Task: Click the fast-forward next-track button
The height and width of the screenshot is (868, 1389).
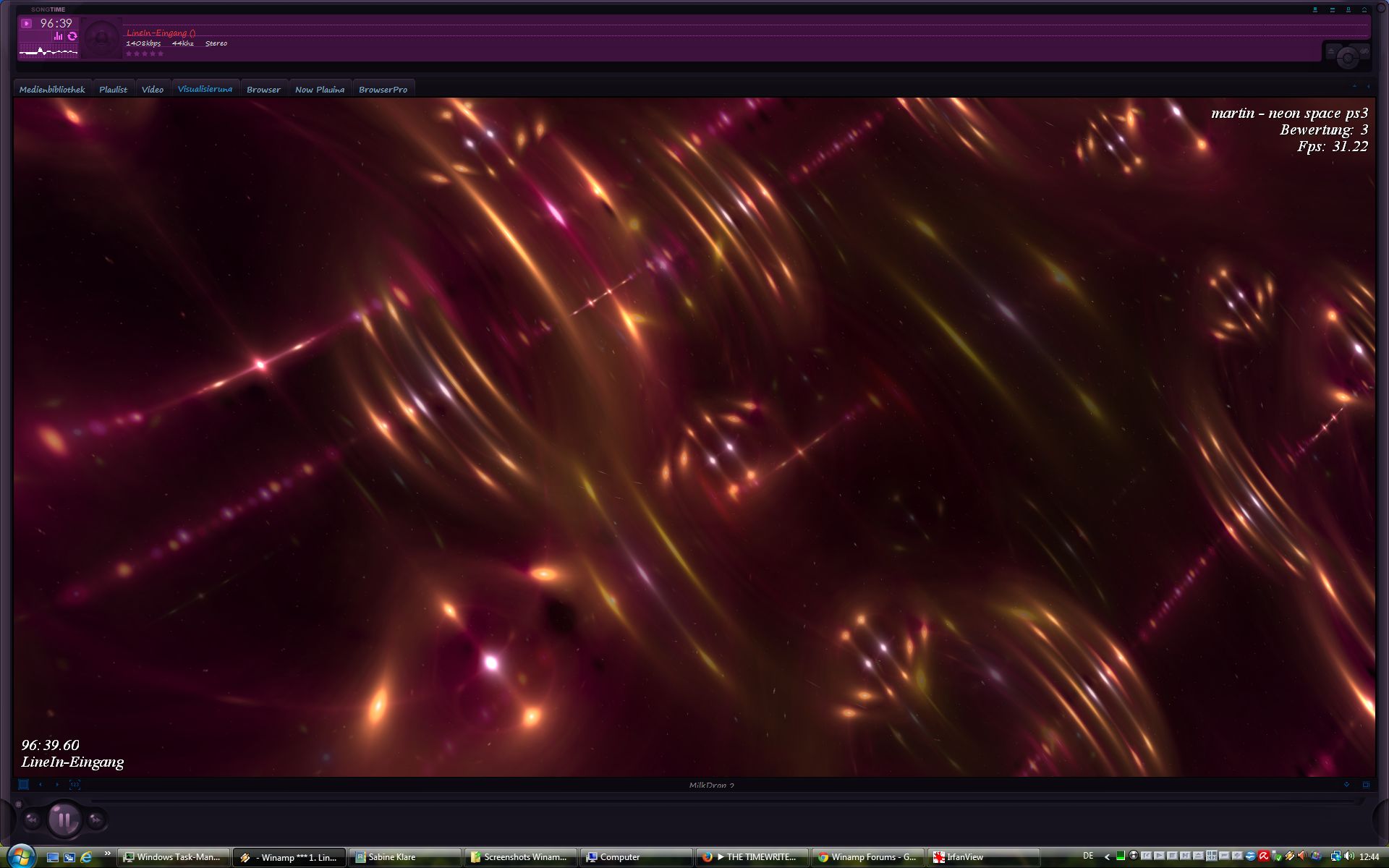Action: pos(96,820)
